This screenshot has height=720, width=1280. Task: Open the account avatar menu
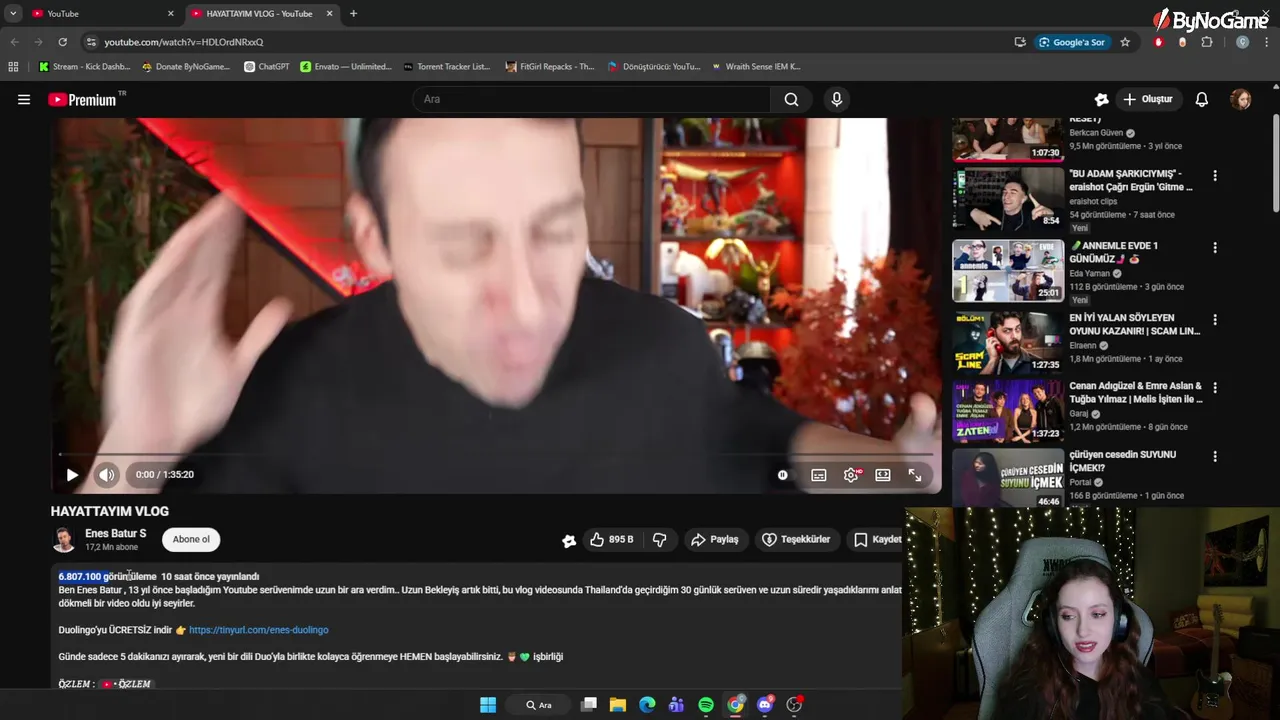[x=1241, y=99]
